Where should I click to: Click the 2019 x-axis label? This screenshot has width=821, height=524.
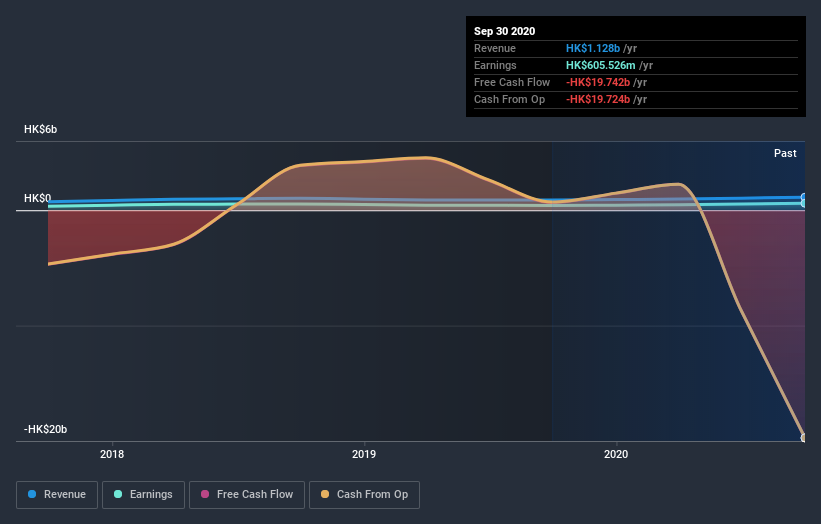point(364,454)
